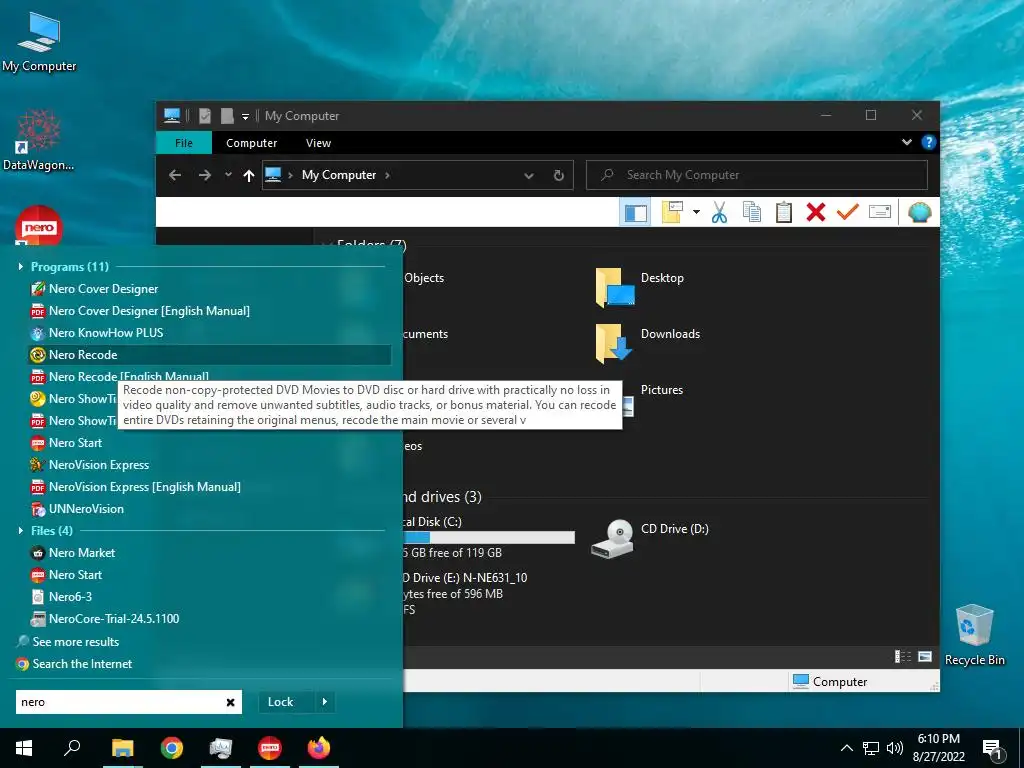Switch to the Computer ribbon tab

(251, 143)
